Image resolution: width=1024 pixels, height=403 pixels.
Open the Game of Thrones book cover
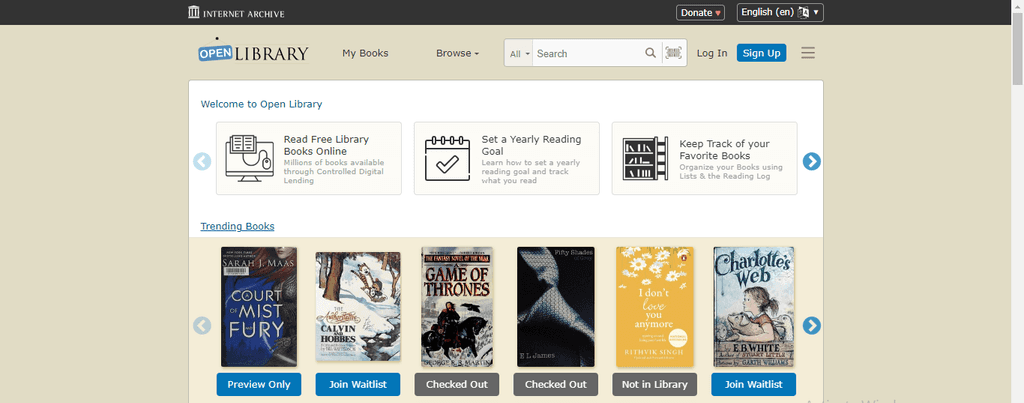456,307
